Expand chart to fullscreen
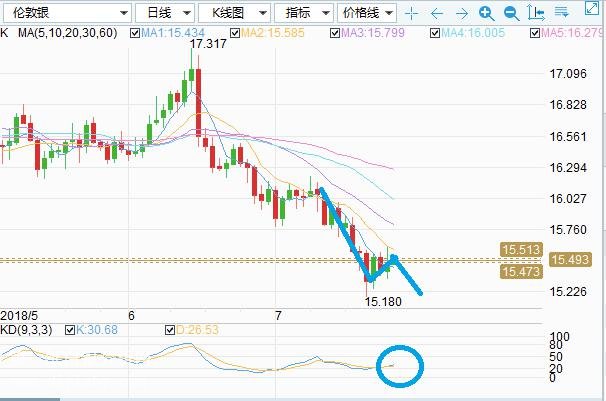This screenshot has width=606, height=401. click(592, 8)
